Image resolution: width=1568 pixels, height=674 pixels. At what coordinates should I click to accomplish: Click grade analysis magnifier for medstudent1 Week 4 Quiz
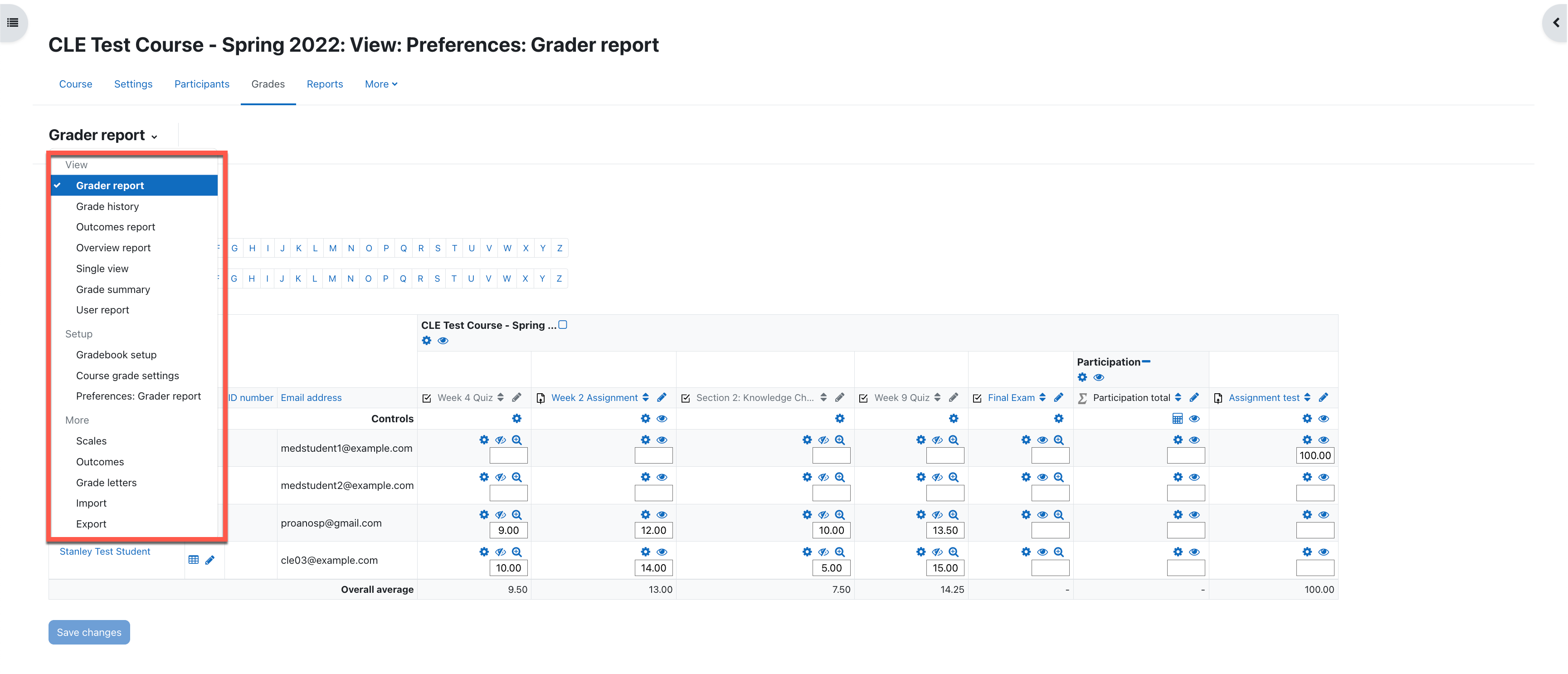(x=517, y=440)
